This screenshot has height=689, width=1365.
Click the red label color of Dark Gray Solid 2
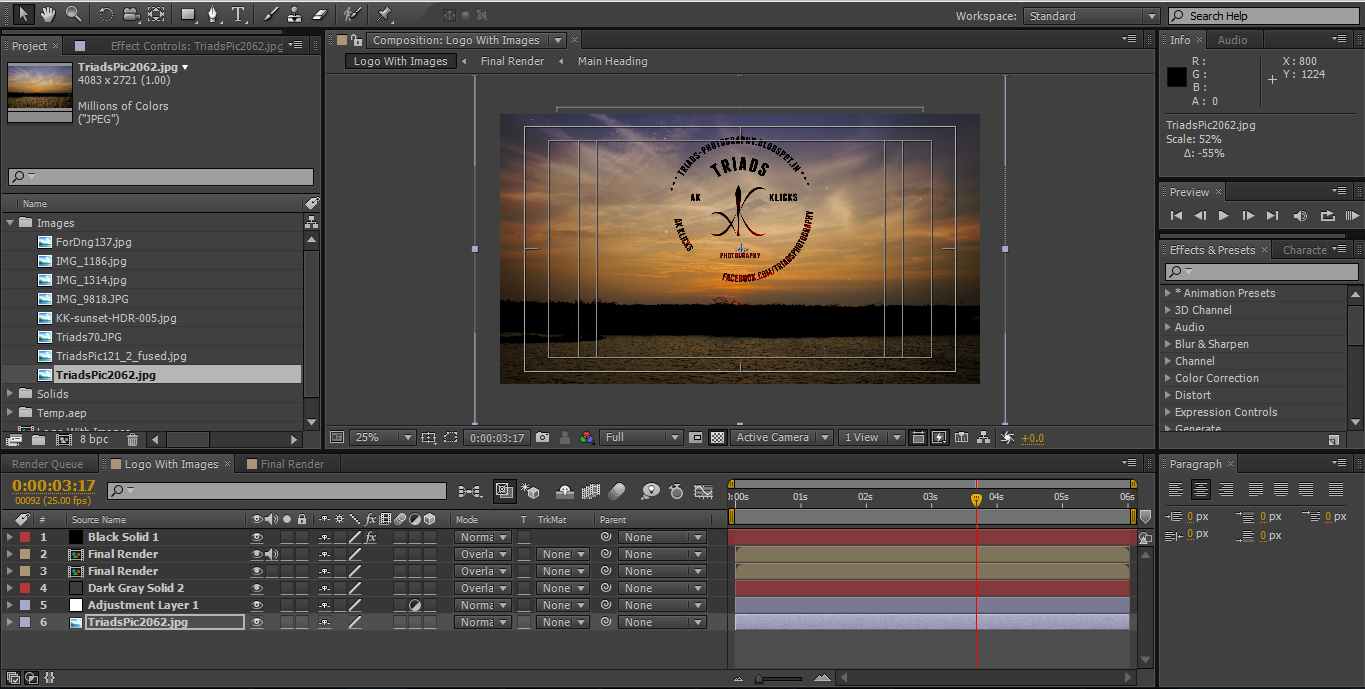pos(25,588)
